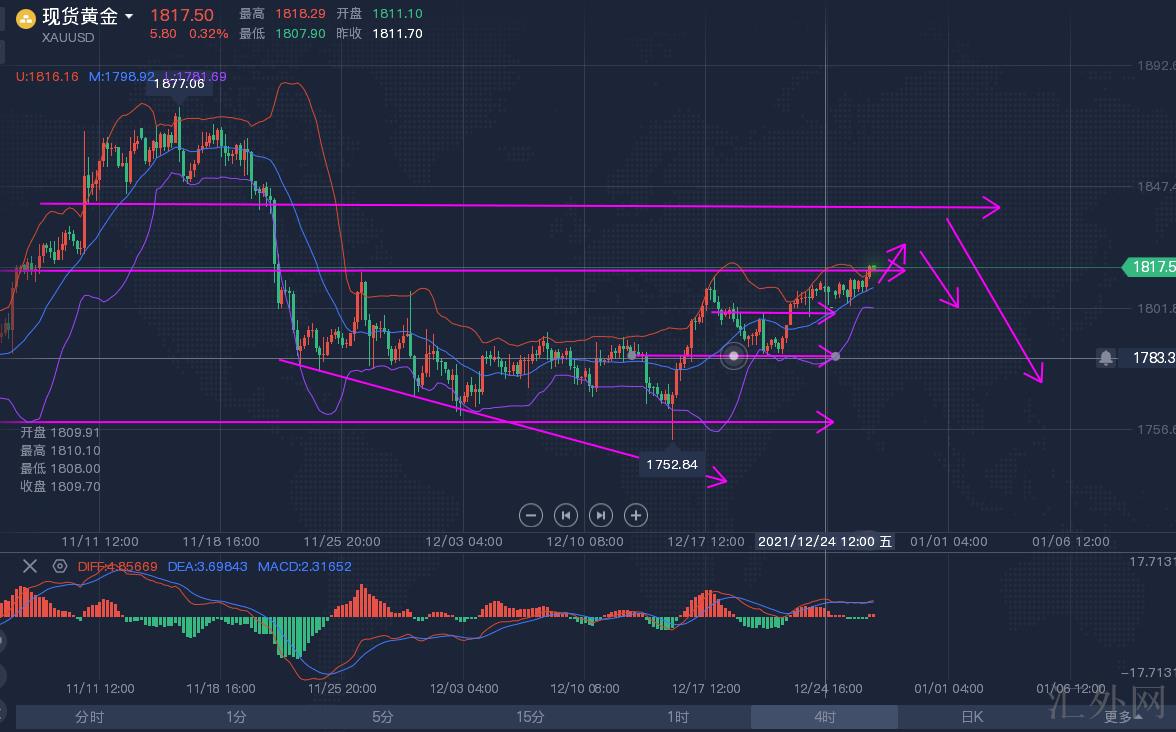The height and width of the screenshot is (732, 1176).
Task: Switch chart to 5分 interval
Action: coord(383,717)
